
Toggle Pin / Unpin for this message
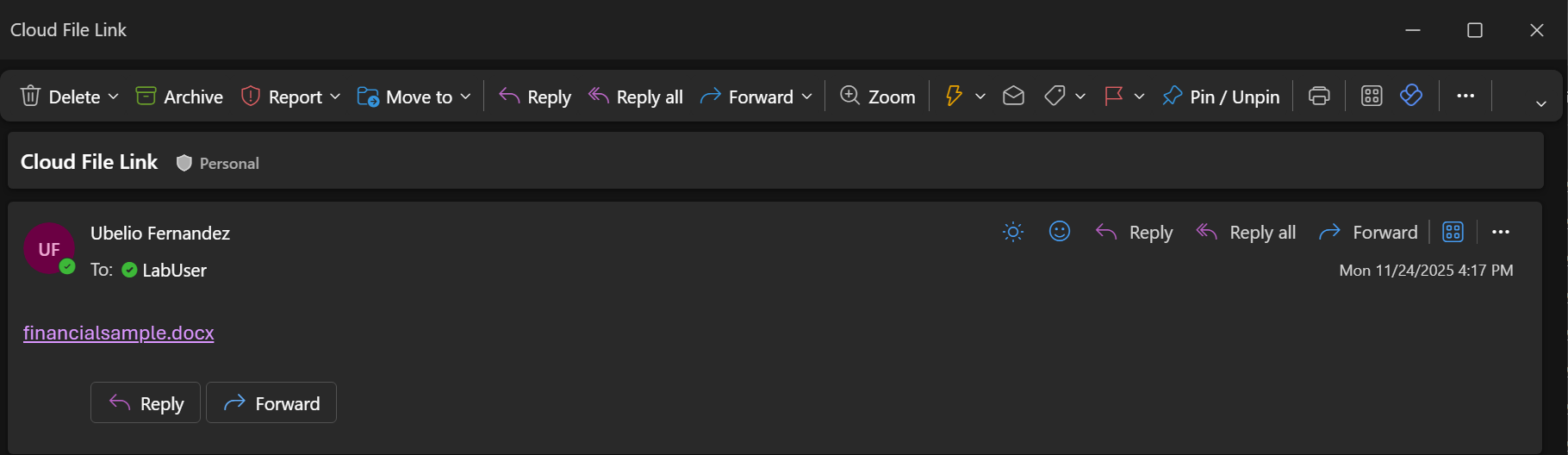click(x=1221, y=97)
